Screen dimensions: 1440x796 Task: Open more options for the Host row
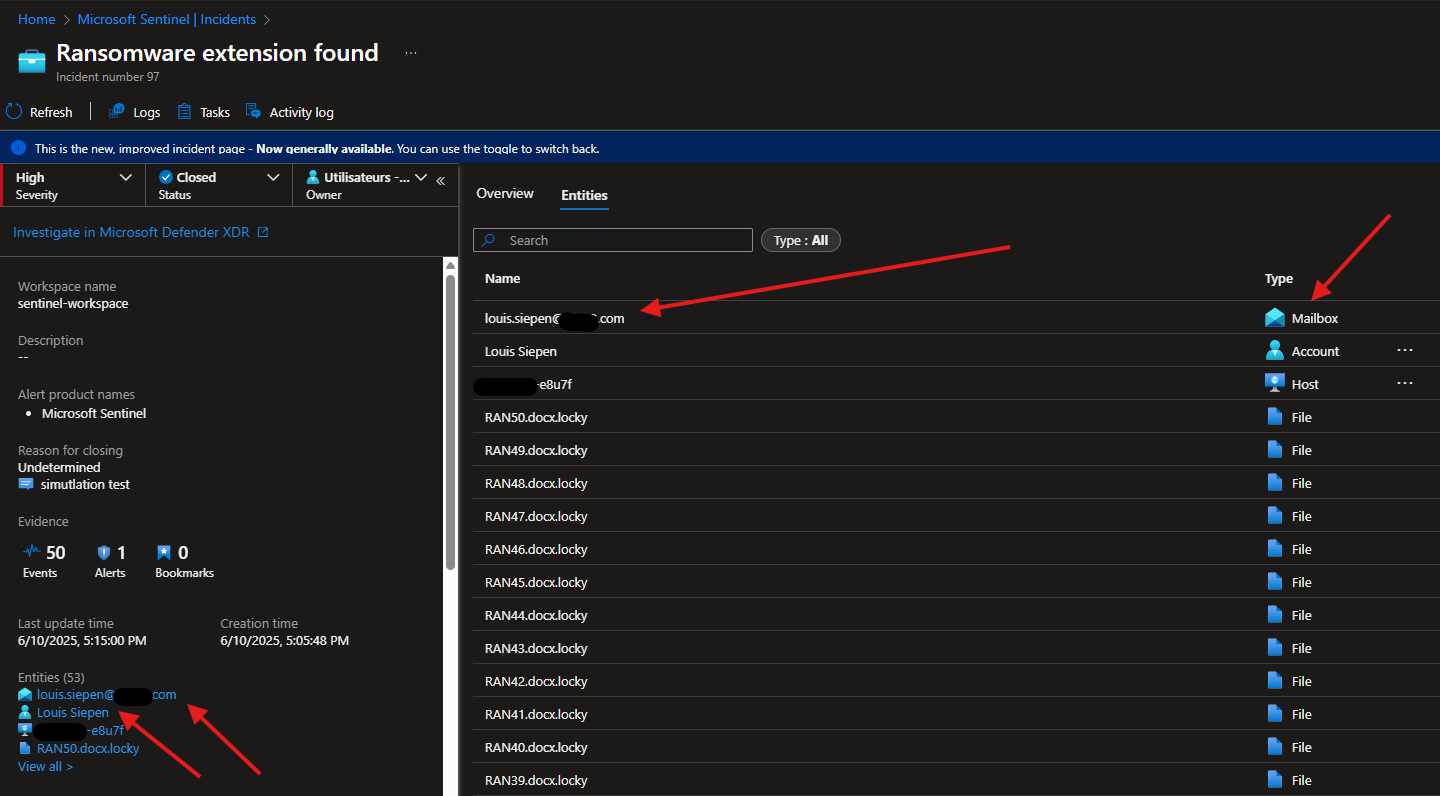(x=1405, y=384)
